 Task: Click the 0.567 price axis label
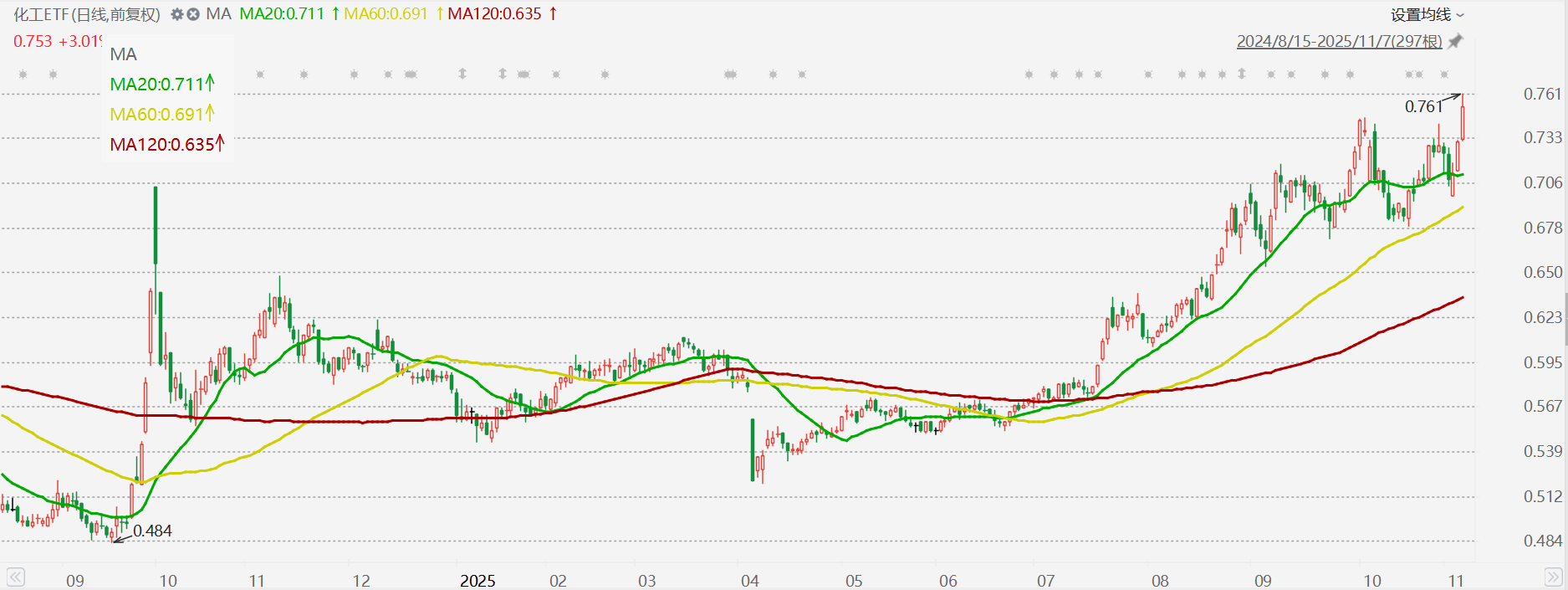pos(1542,406)
